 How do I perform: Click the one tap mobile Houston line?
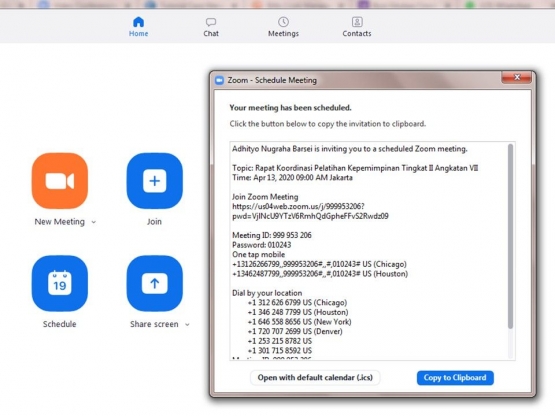pyautogui.click(x=320, y=274)
